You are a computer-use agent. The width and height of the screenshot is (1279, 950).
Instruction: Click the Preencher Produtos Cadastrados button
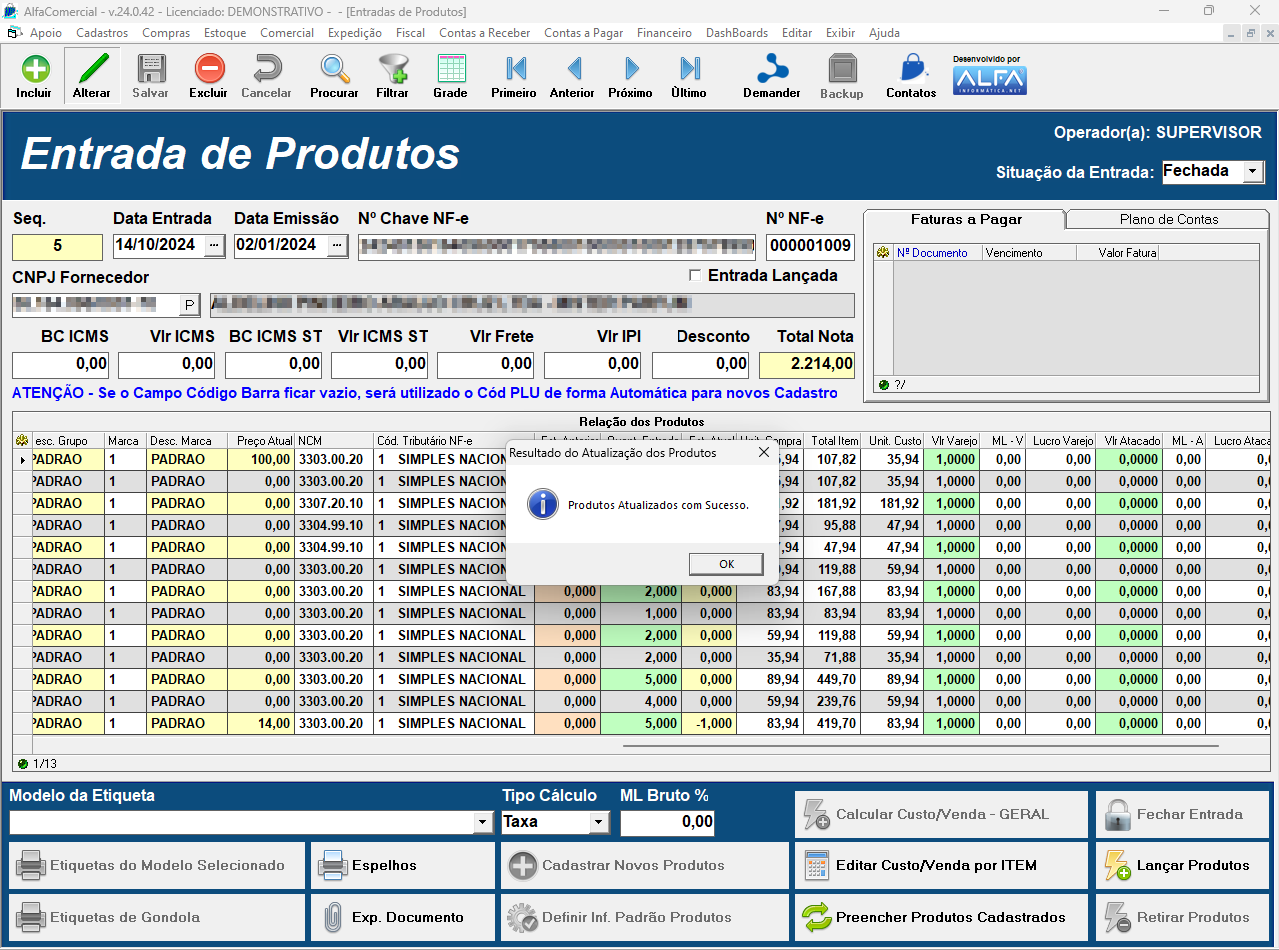(940, 918)
